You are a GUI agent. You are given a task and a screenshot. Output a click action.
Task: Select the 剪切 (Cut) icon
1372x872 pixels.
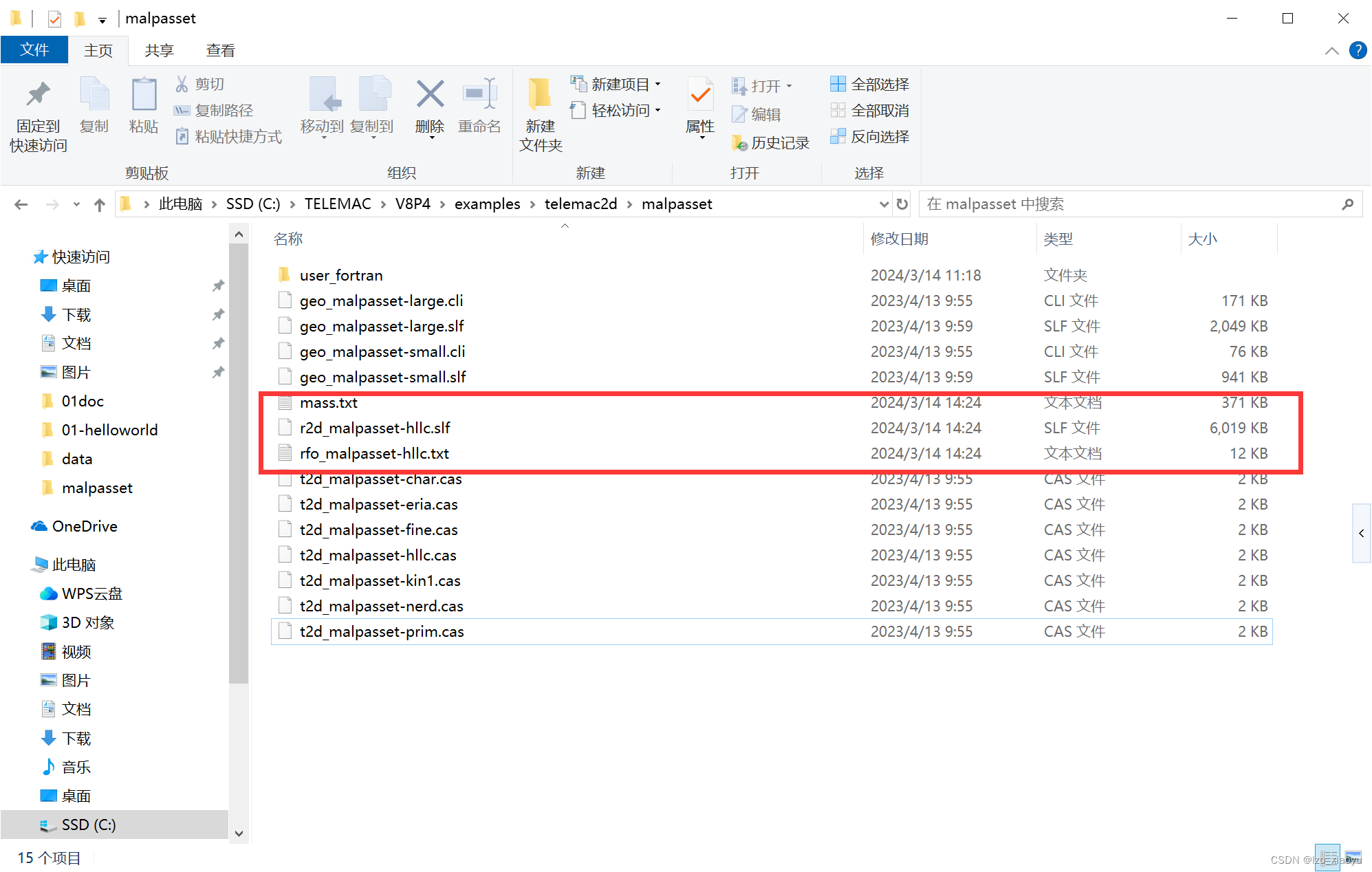(x=182, y=83)
